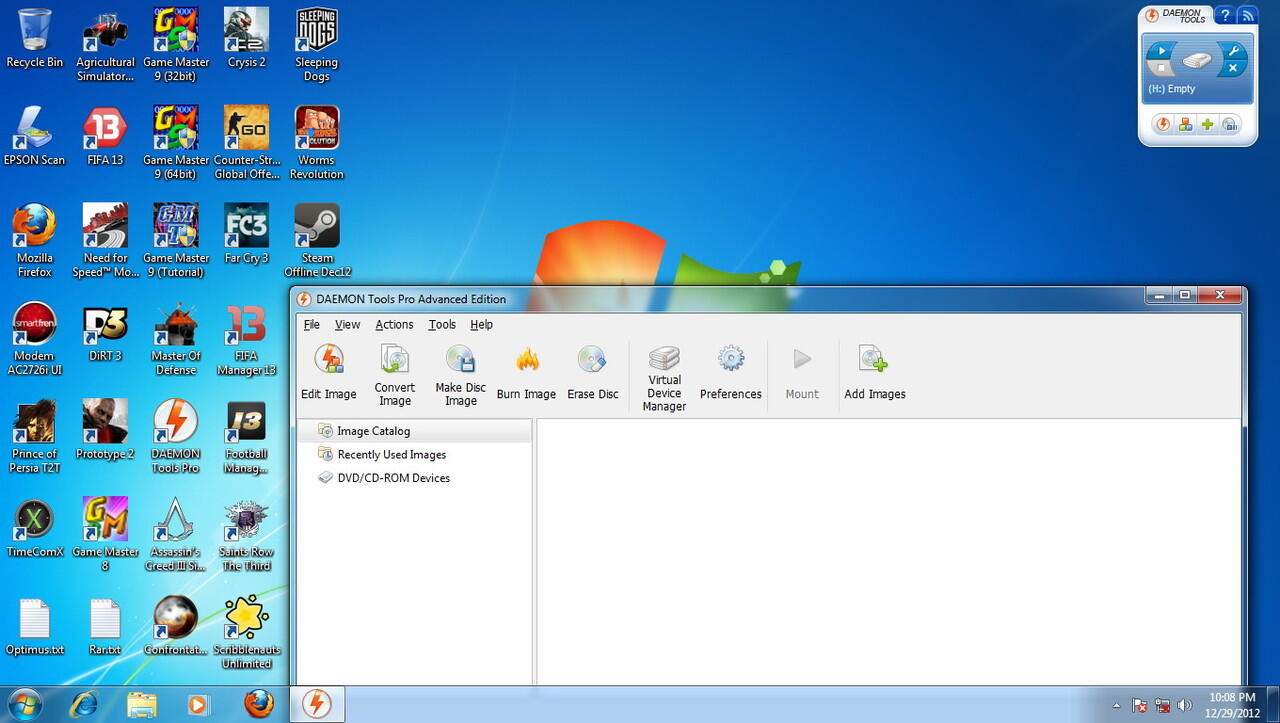Click the gadget's play mount button
The height and width of the screenshot is (723, 1280).
click(x=1161, y=50)
